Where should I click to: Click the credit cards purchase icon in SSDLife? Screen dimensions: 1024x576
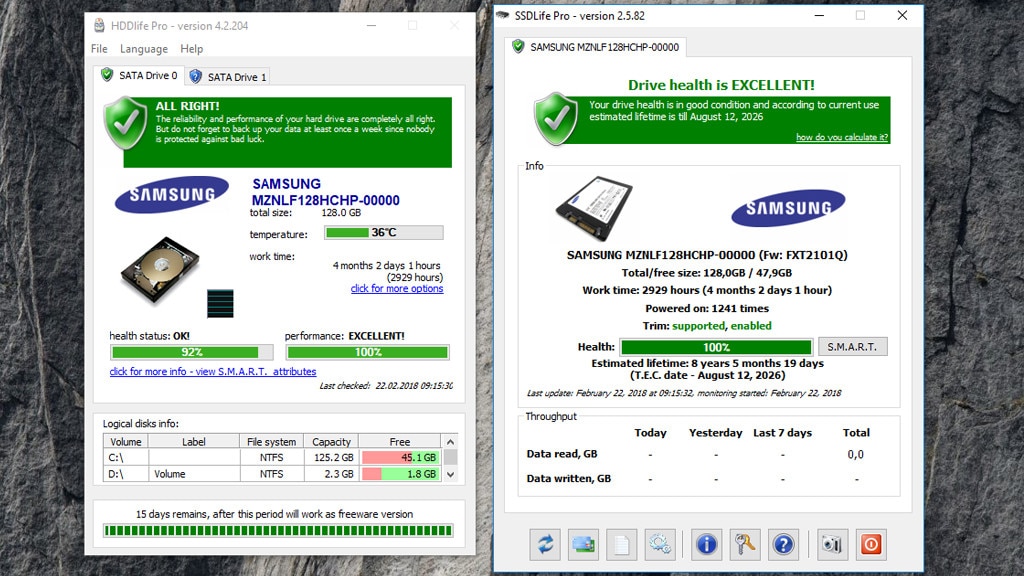point(583,544)
